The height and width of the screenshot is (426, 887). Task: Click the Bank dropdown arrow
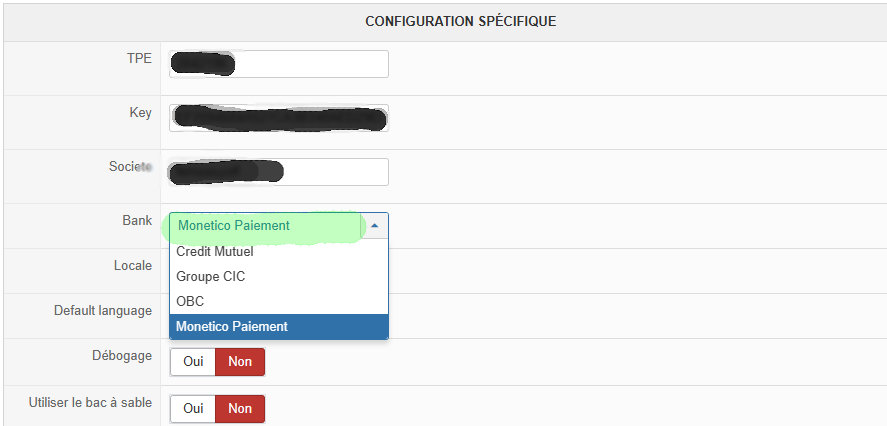click(375, 226)
